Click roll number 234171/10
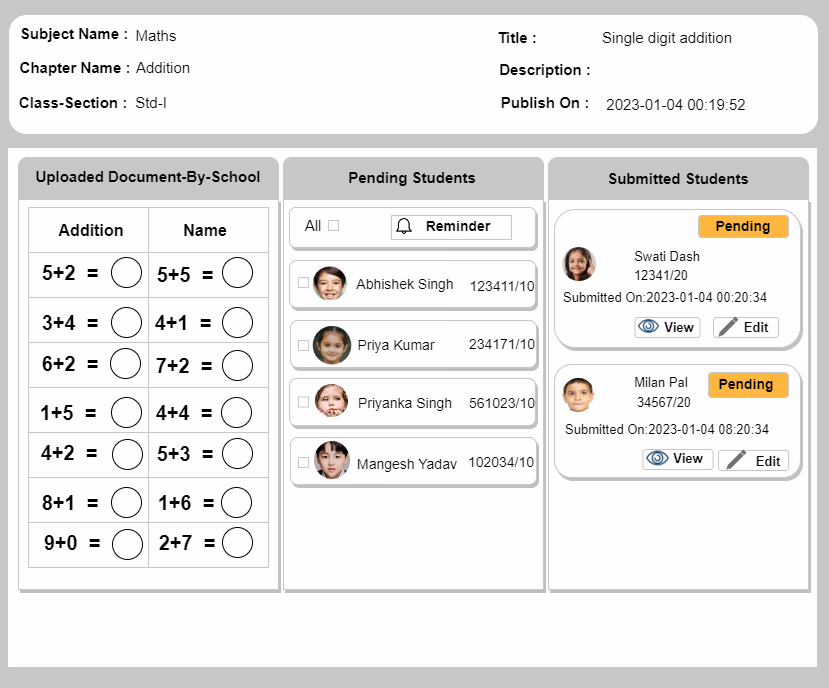The width and height of the screenshot is (829, 688). [x=502, y=344]
